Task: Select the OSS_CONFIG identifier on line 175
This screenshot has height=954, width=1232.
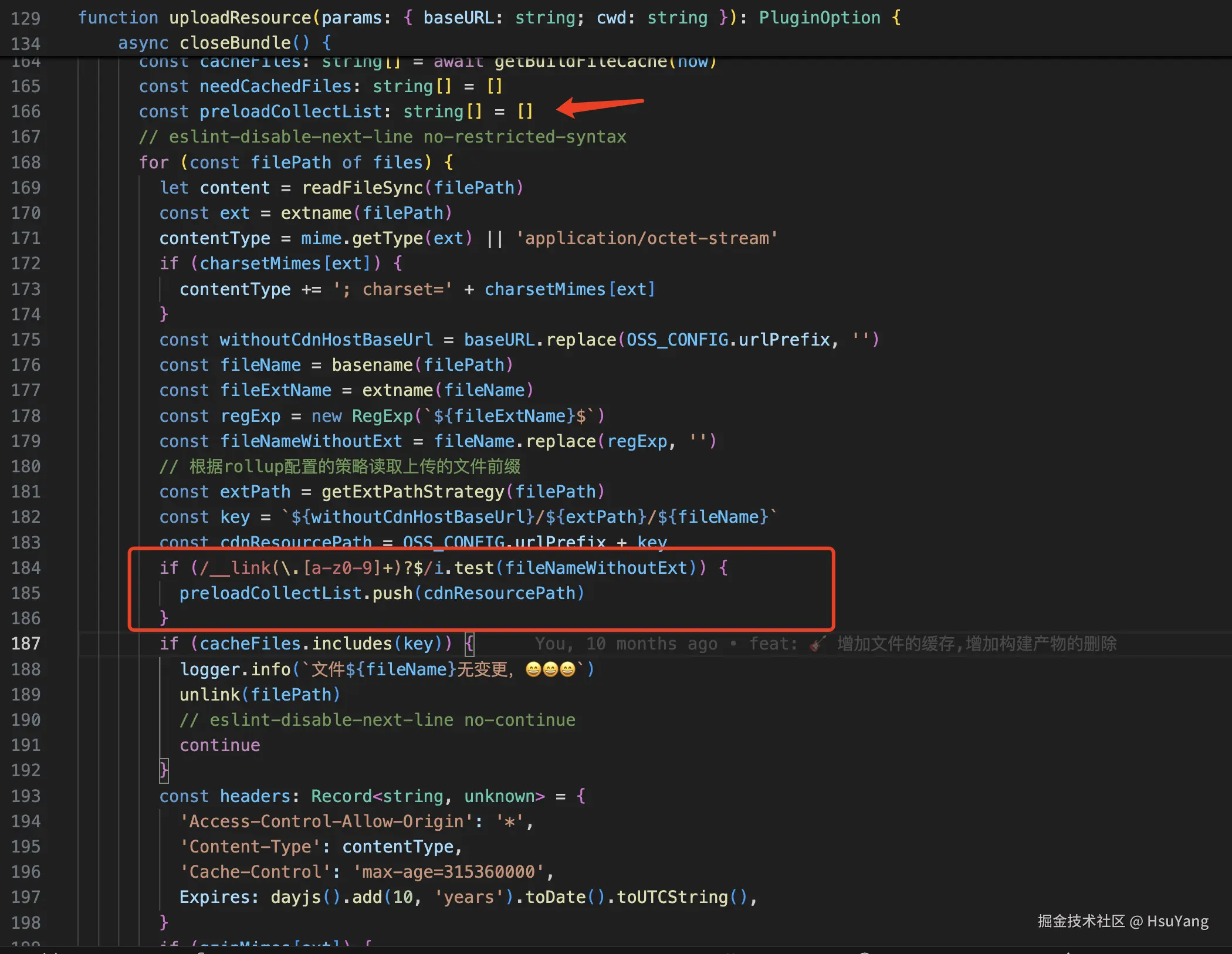Action: point(677,340)
